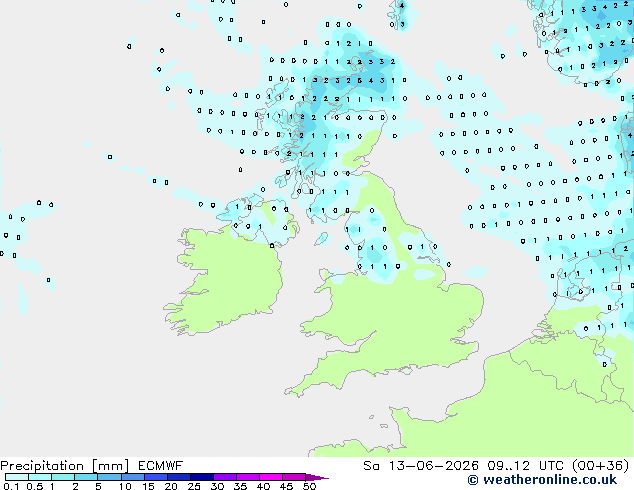Viewport: 634px width, 490px height.
Task: Click the 09..12 UTC time range
Action: 525,466
